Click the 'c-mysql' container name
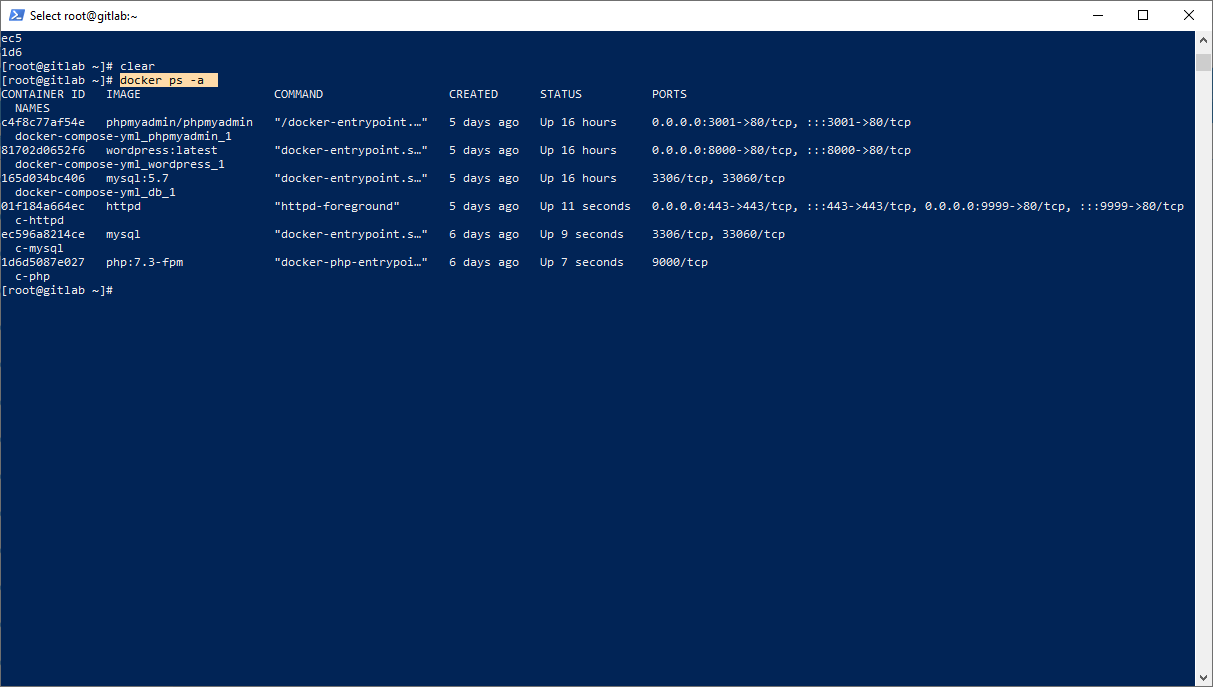1213x687 pixels. tap(39, 248)
